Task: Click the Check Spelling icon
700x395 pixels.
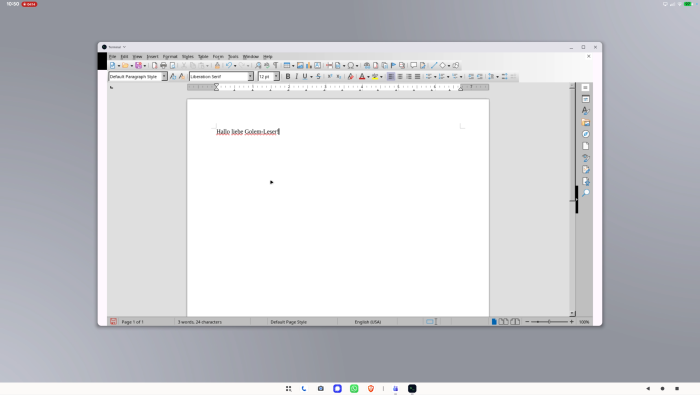Action: pos(267,66)
